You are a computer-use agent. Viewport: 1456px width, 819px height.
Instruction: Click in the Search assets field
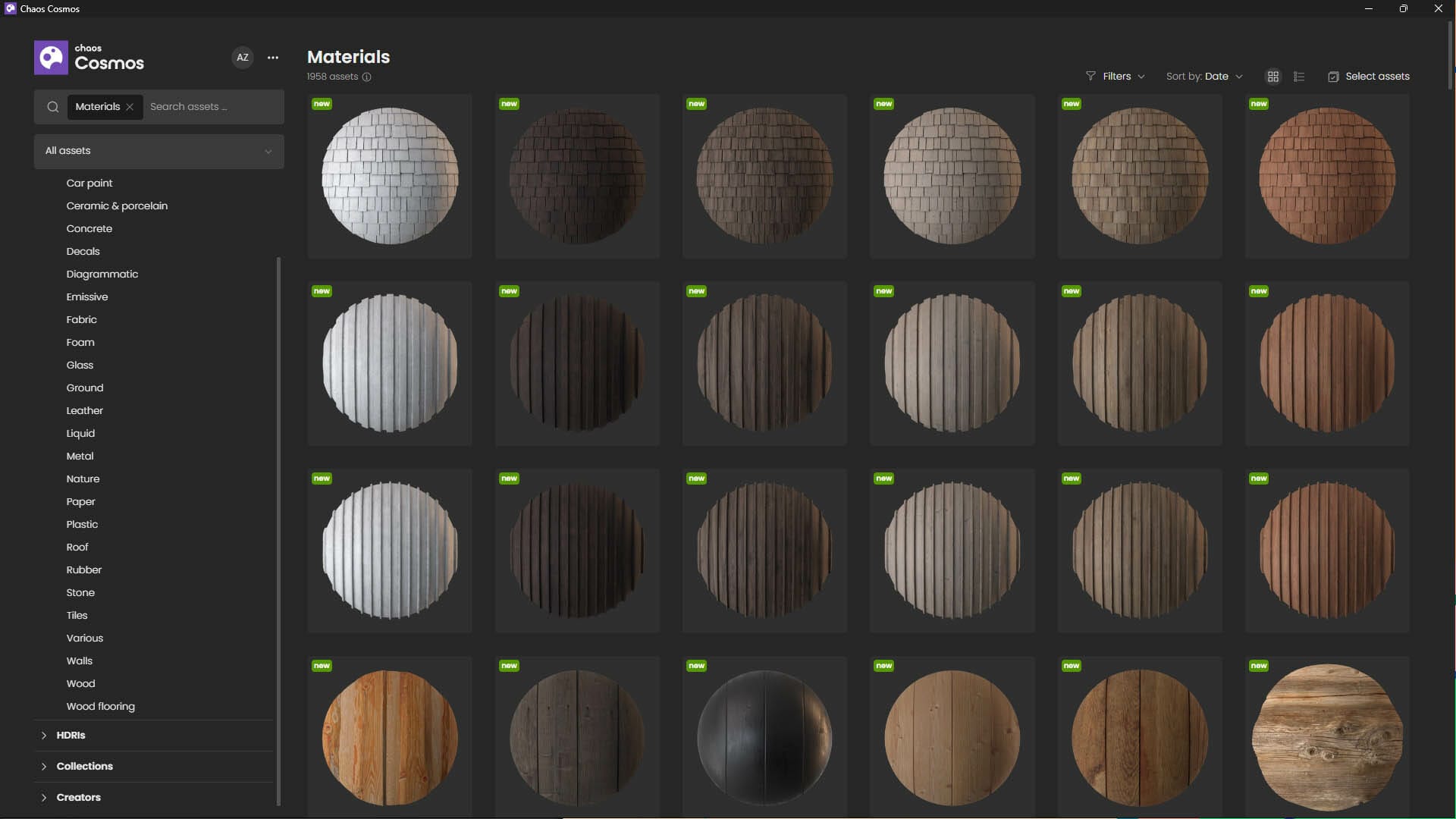click(x=212, y=107)
